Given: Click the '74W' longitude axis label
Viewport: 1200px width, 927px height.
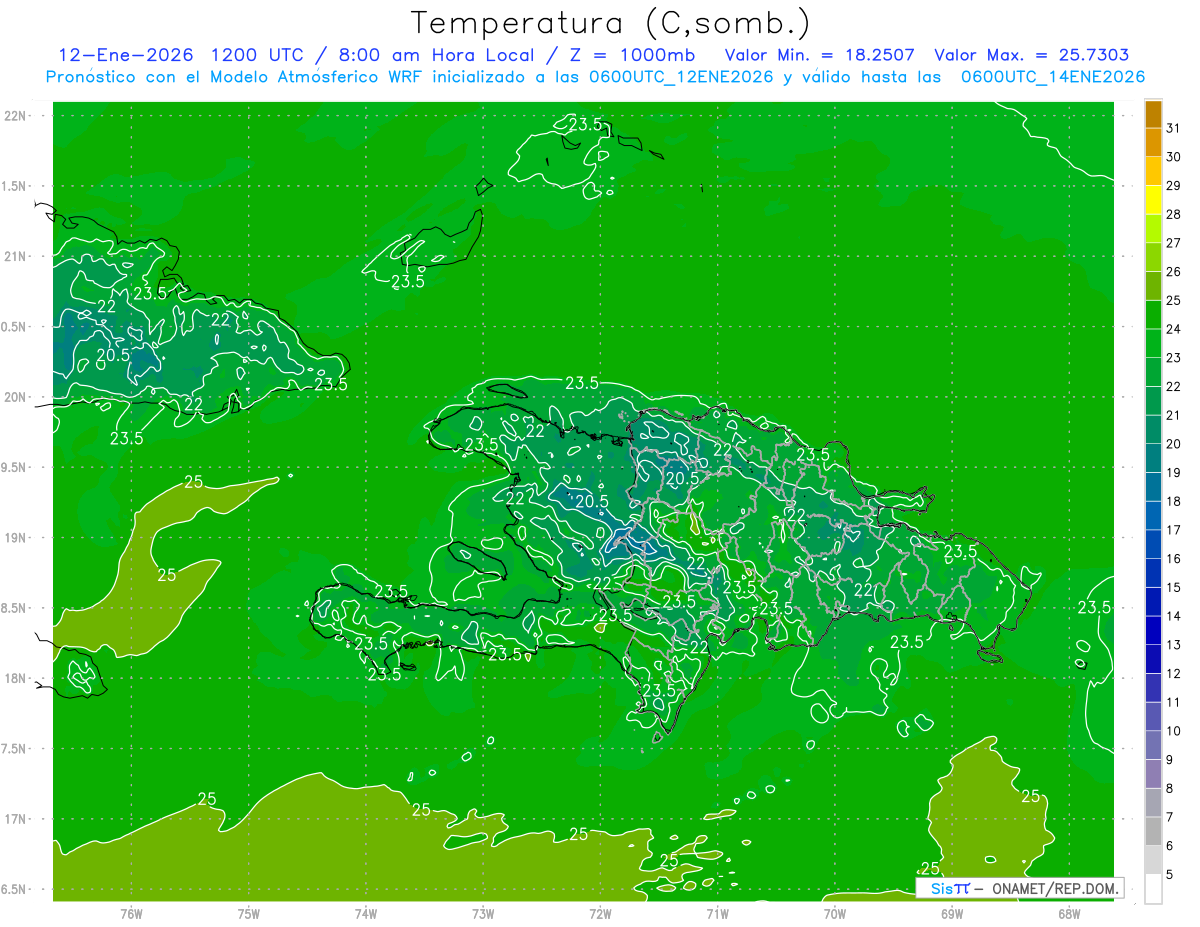Looking at the screenshot, I should pos(366,913).
